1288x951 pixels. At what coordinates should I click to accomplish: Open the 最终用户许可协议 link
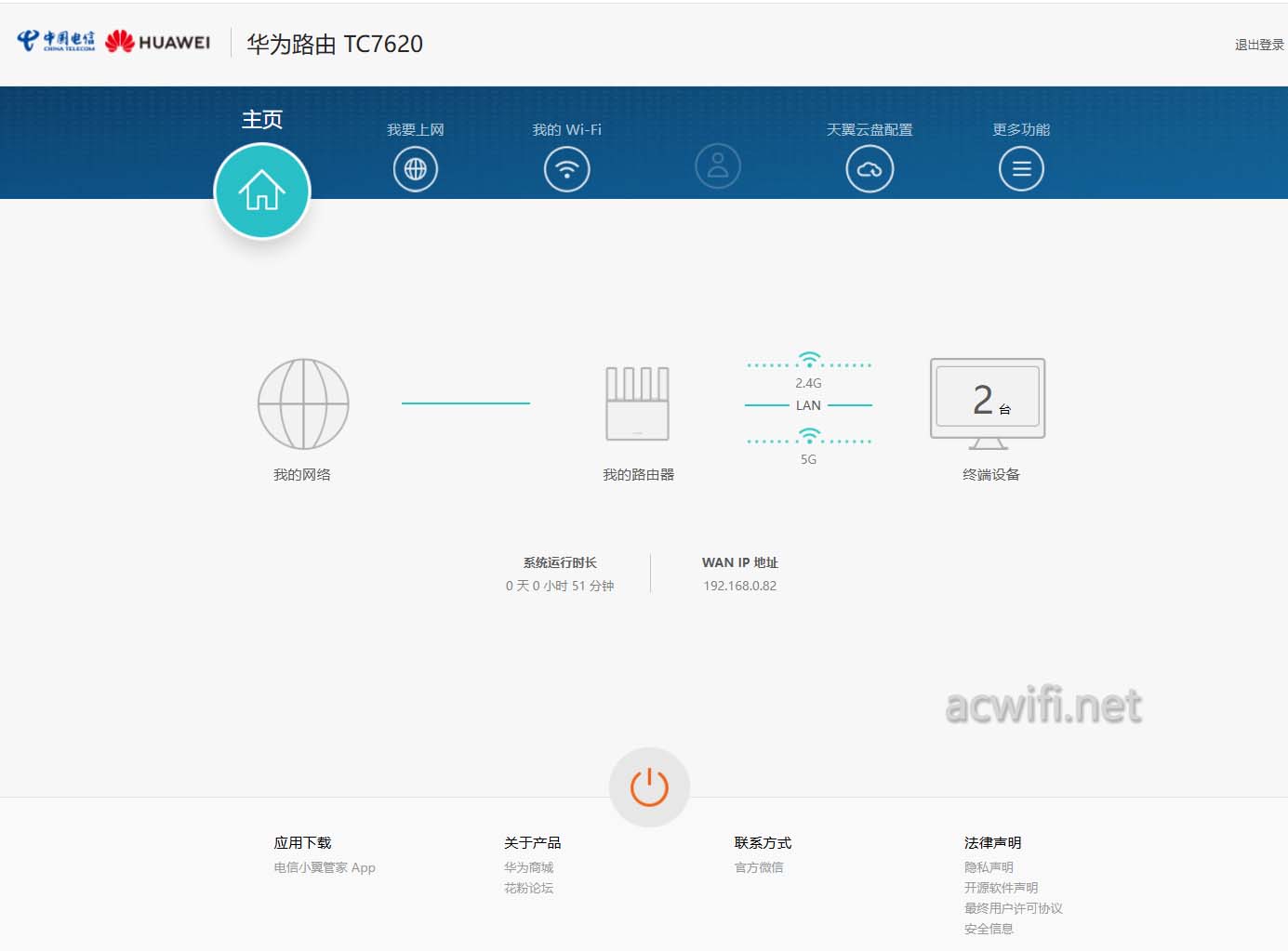[x=1014, y=908]
